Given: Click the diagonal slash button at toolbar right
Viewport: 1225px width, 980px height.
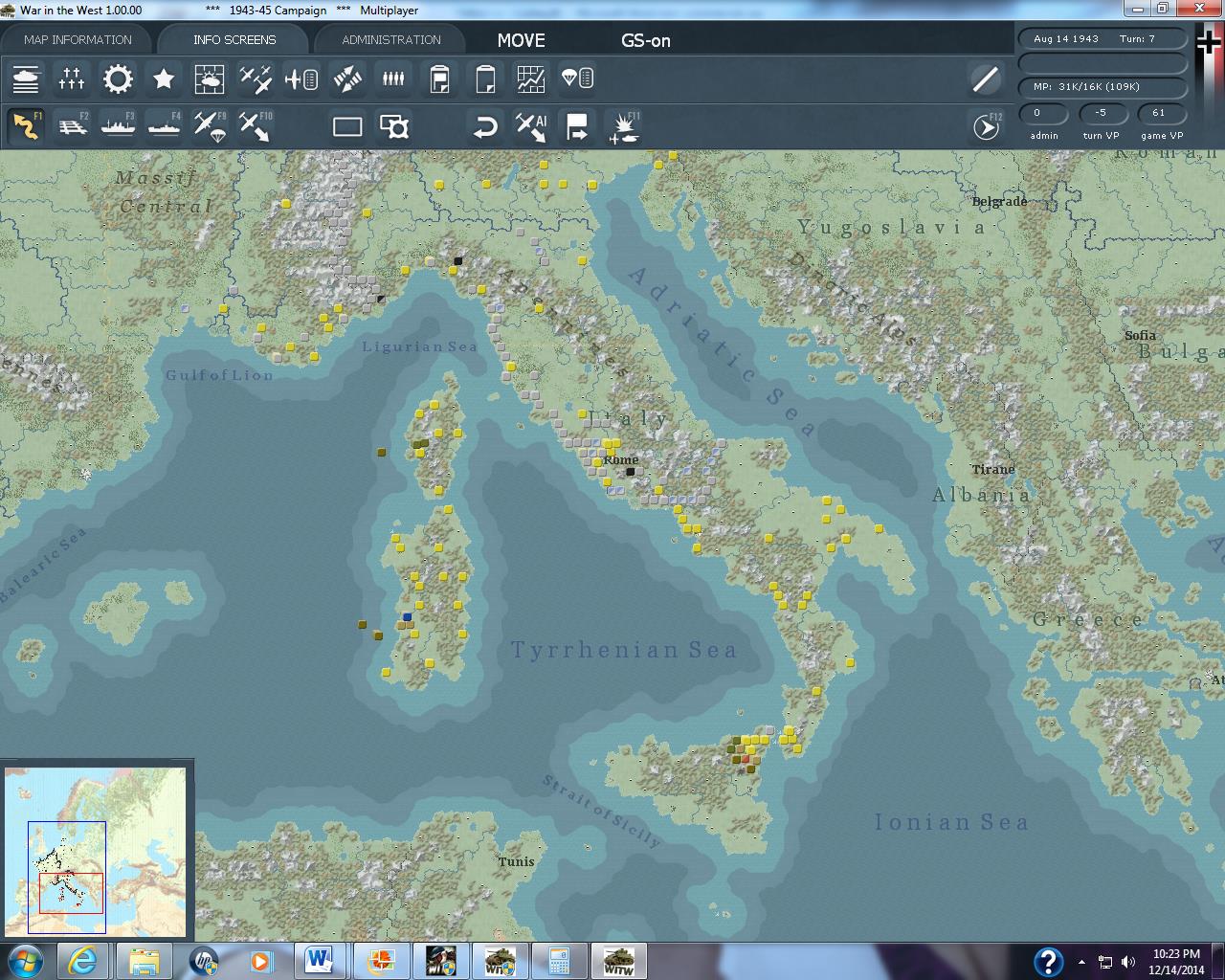Looking at the screenshot, I should pos(986,78).
